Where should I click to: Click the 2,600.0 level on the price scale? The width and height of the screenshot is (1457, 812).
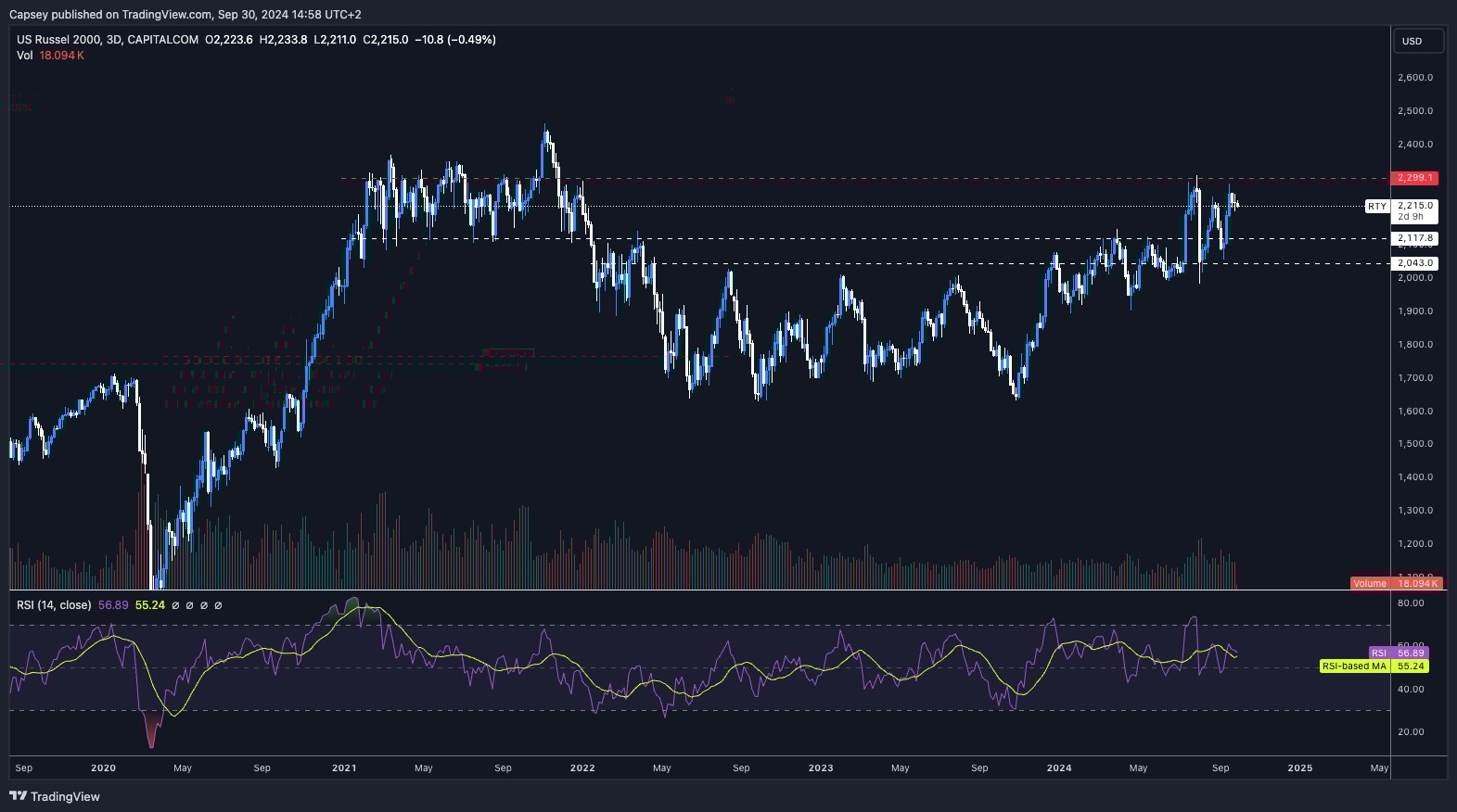point(1414,78)
